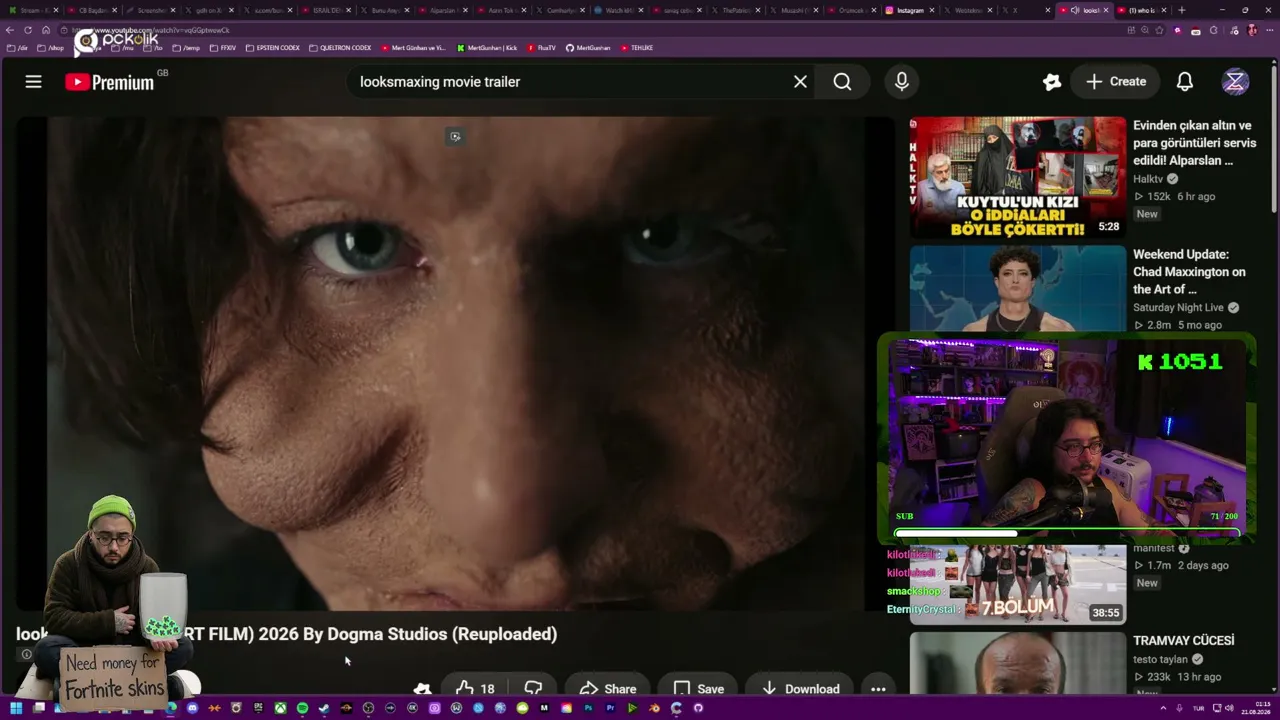Open the 'Mert Günhan ve Yi...' bookmark
The image size is (1280, 720).
pos(413,48)
